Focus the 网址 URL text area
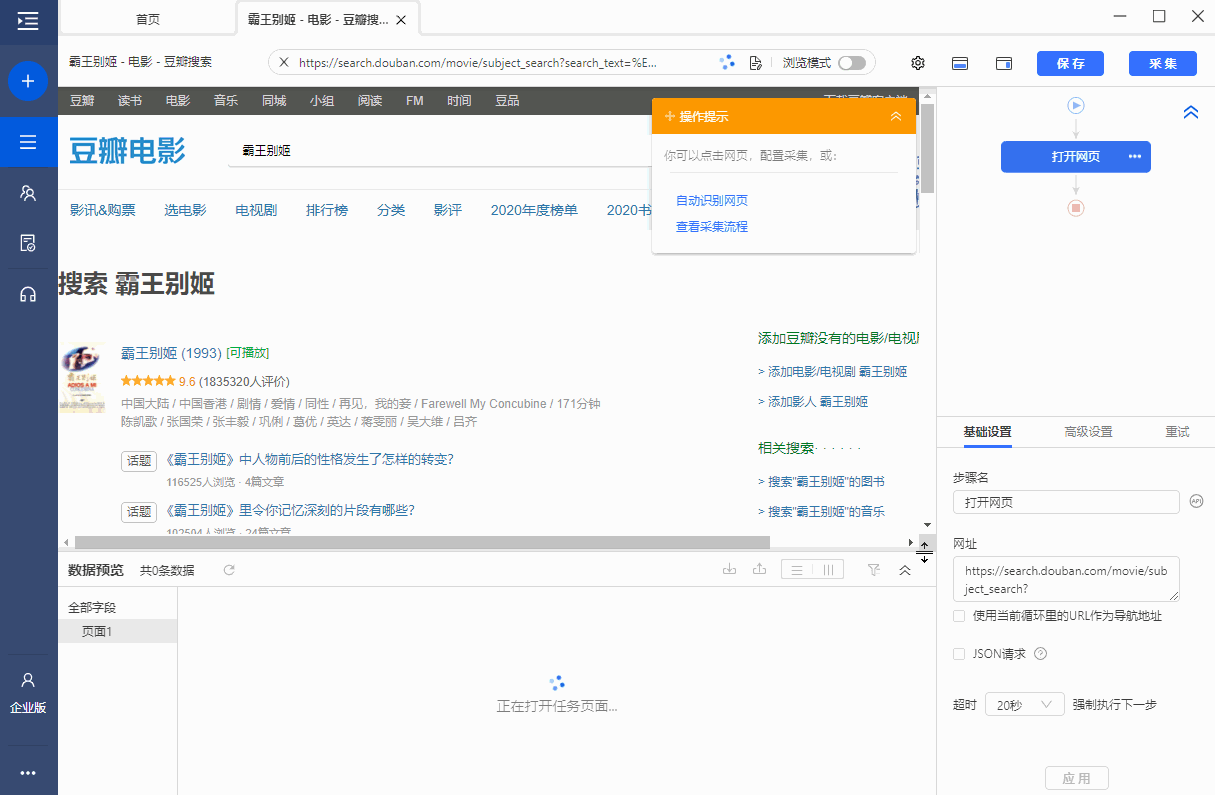 click(1066, 579)
